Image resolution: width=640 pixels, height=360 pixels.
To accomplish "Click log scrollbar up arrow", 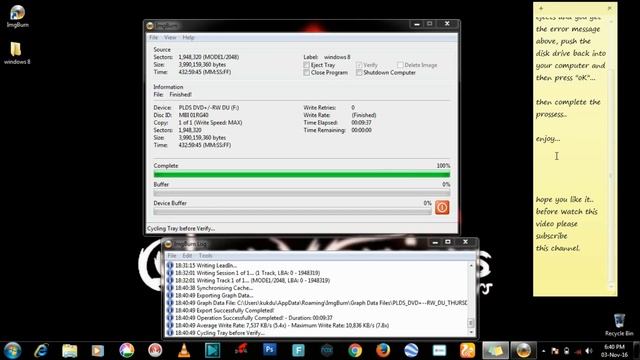I will (x=471, y=266).
